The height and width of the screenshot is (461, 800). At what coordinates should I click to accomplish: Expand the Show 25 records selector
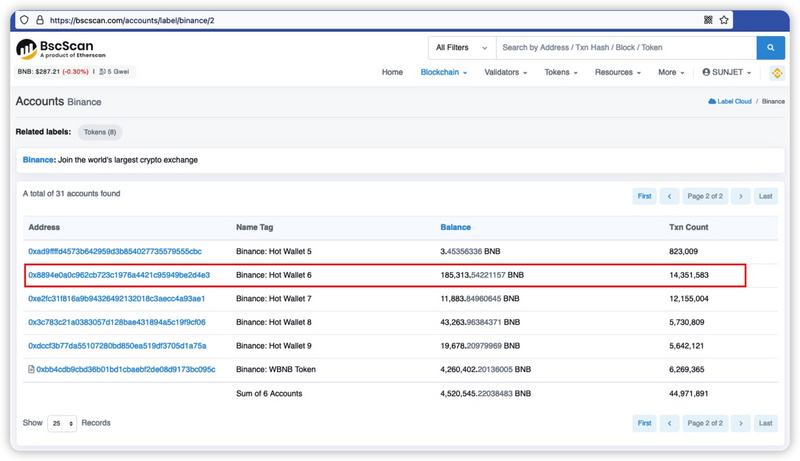coord(62,423)
